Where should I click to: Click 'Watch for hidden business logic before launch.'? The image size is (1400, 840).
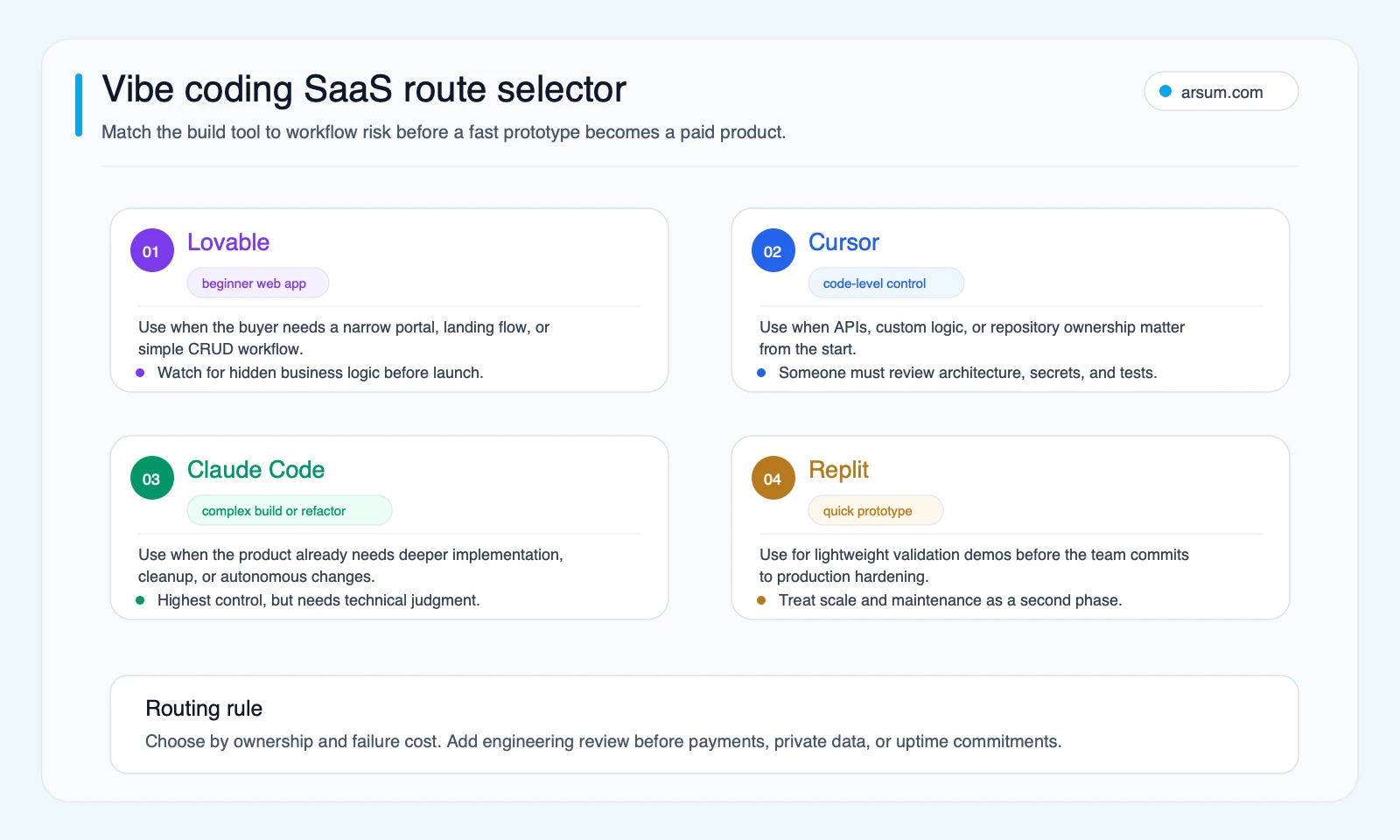click(320, 373)
